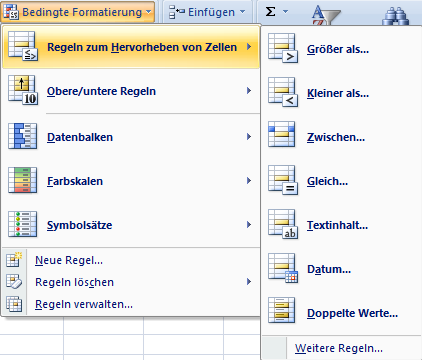Click the Gleich equals icon

283,180
